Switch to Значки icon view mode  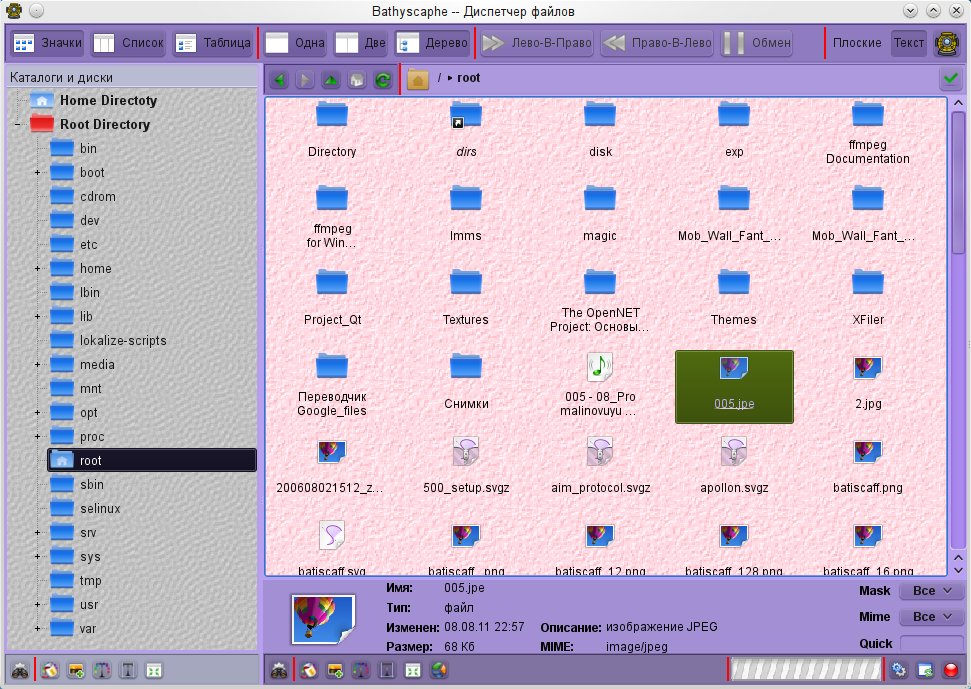point(48,43)
